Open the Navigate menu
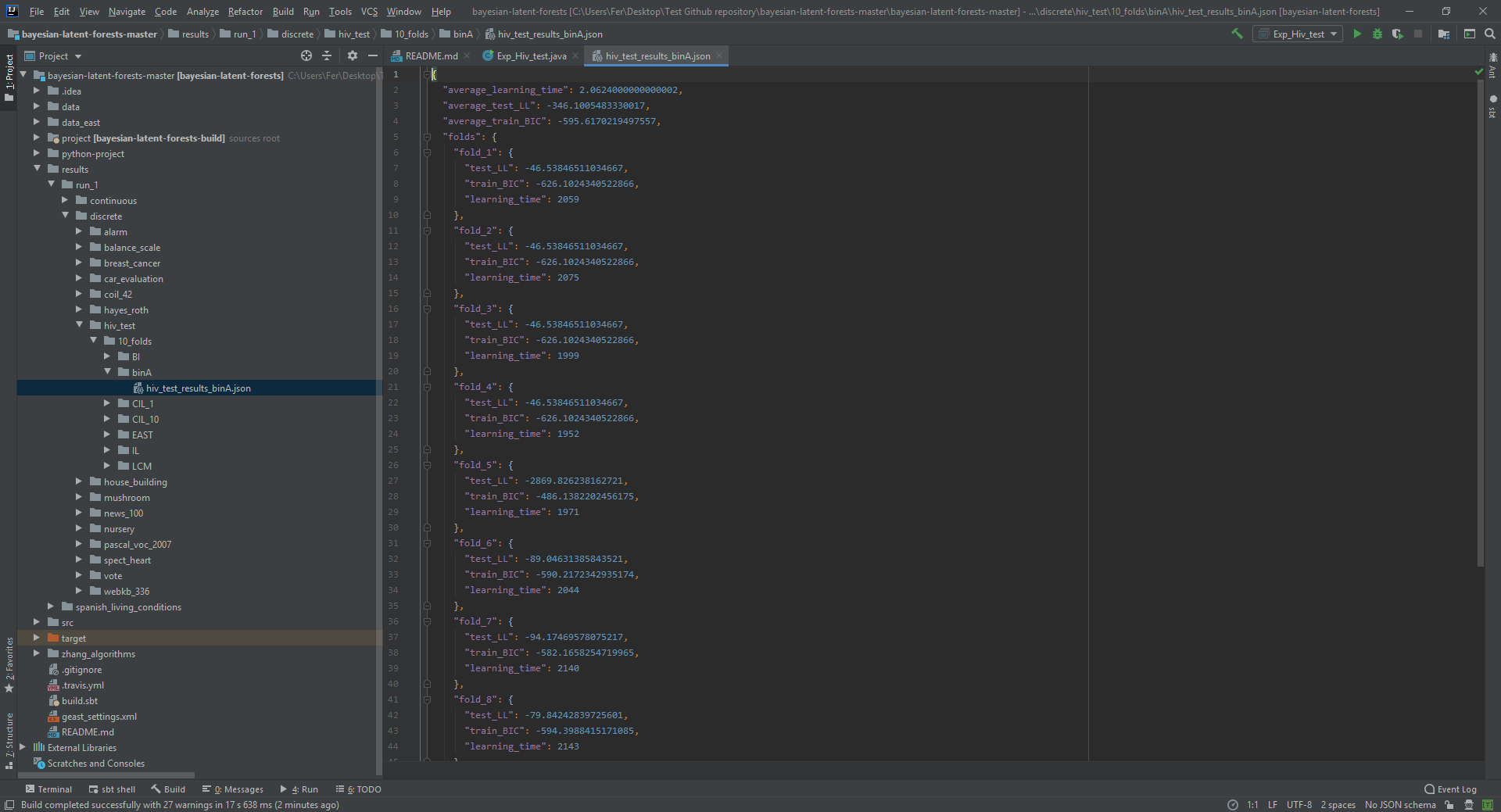This screenshot has width=1501, height=812. (x=127, y=12)
